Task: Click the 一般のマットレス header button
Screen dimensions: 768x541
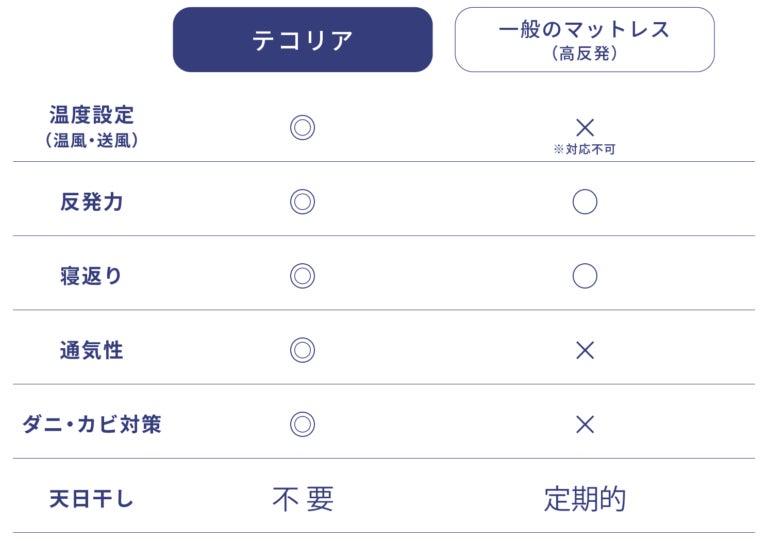Action: click(585, 40)
